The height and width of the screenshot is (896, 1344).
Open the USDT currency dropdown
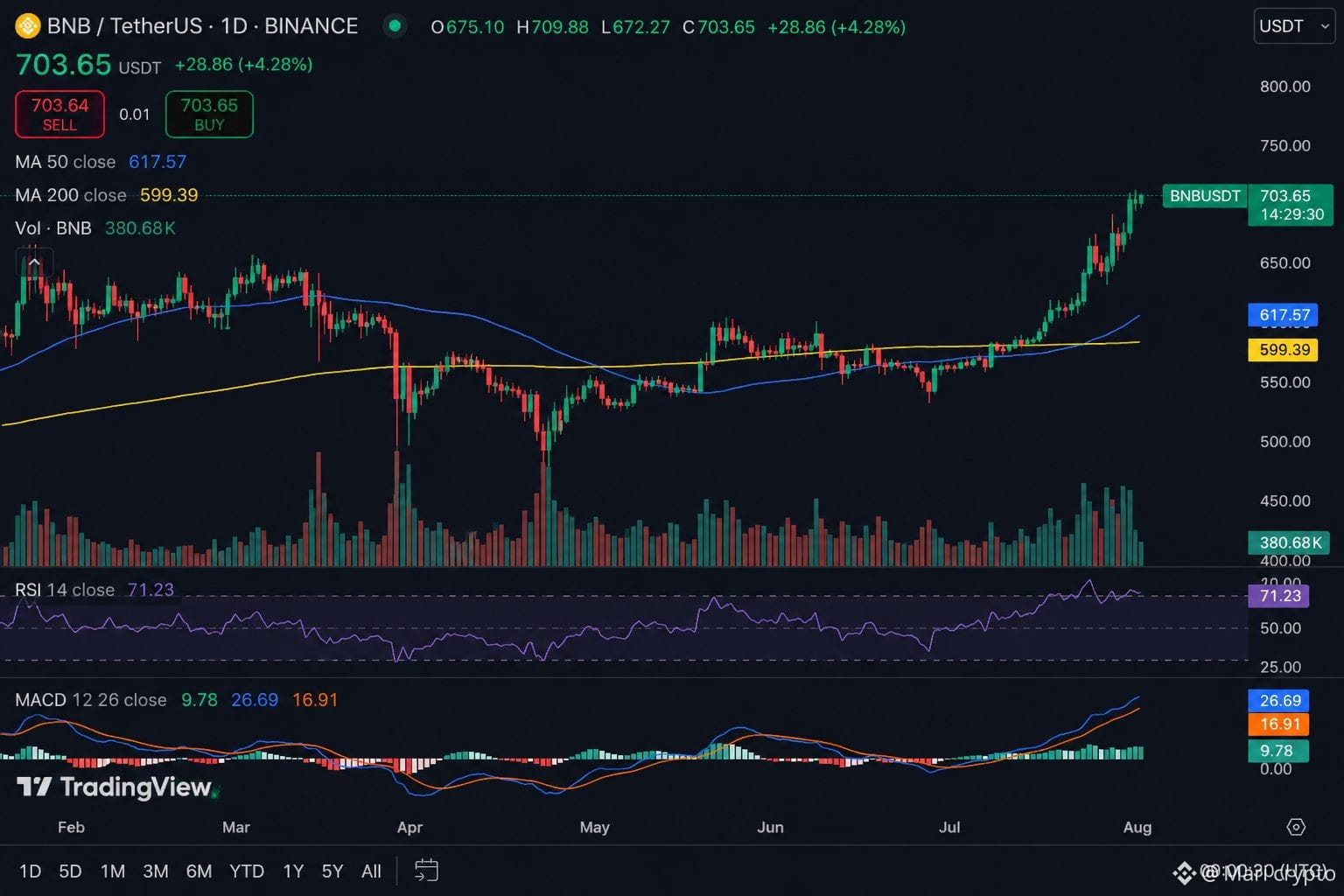[x=1294, y=26]
